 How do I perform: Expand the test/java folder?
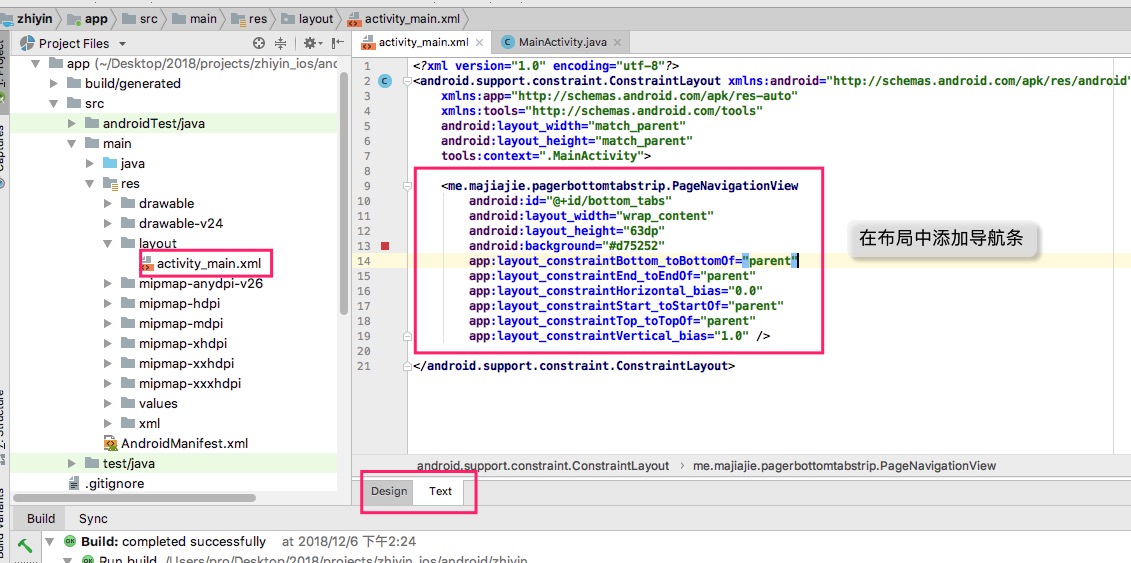(x=71, y=464)
